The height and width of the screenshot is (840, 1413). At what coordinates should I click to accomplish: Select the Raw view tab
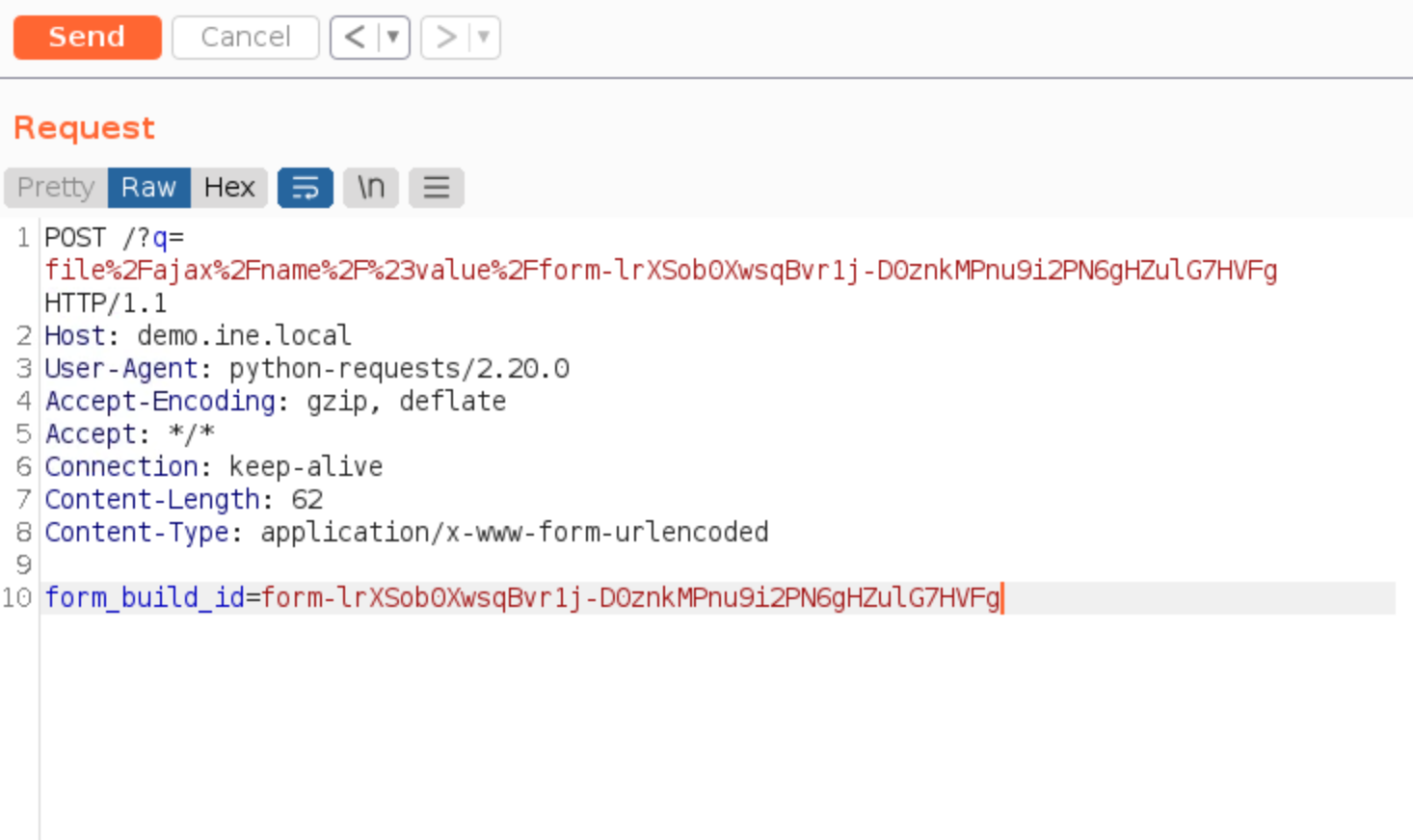tap(148, 187)
